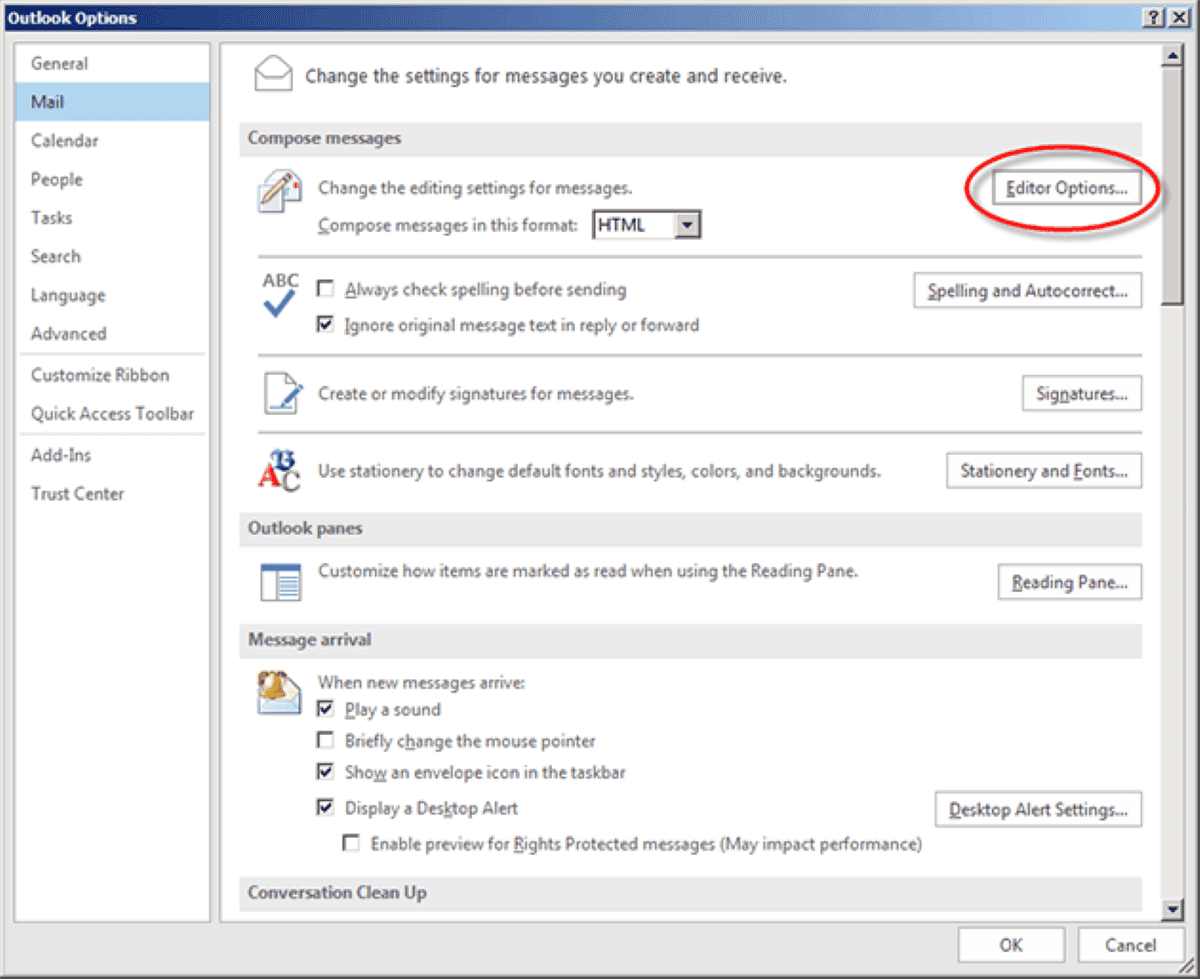Select the Add-Ins category
Image resolution: width=1200 pixels, height=979 pixels.
(112, 455)
